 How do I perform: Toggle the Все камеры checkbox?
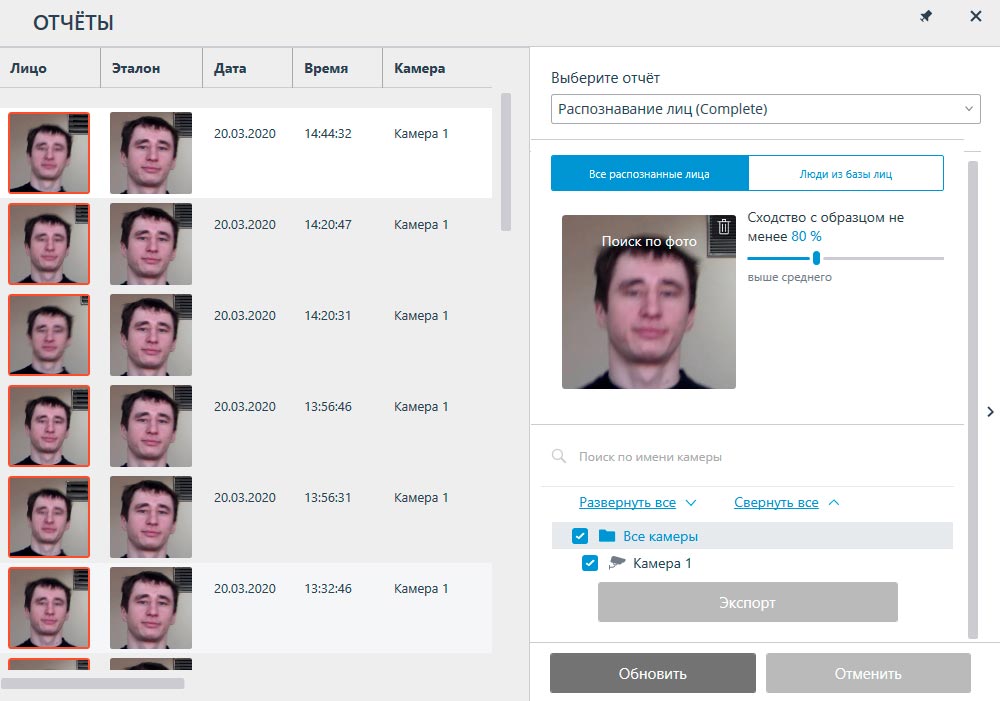(580, 536)
